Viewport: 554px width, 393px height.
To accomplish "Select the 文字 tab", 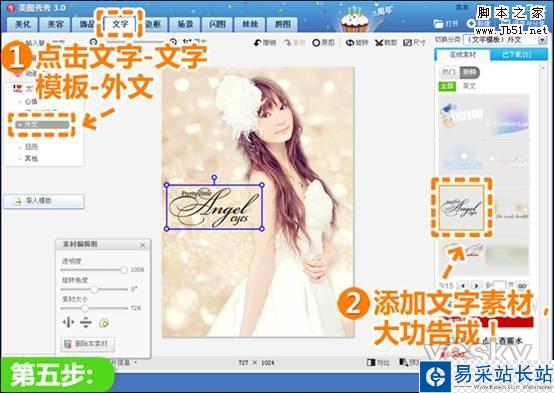I will pos(120,24).
